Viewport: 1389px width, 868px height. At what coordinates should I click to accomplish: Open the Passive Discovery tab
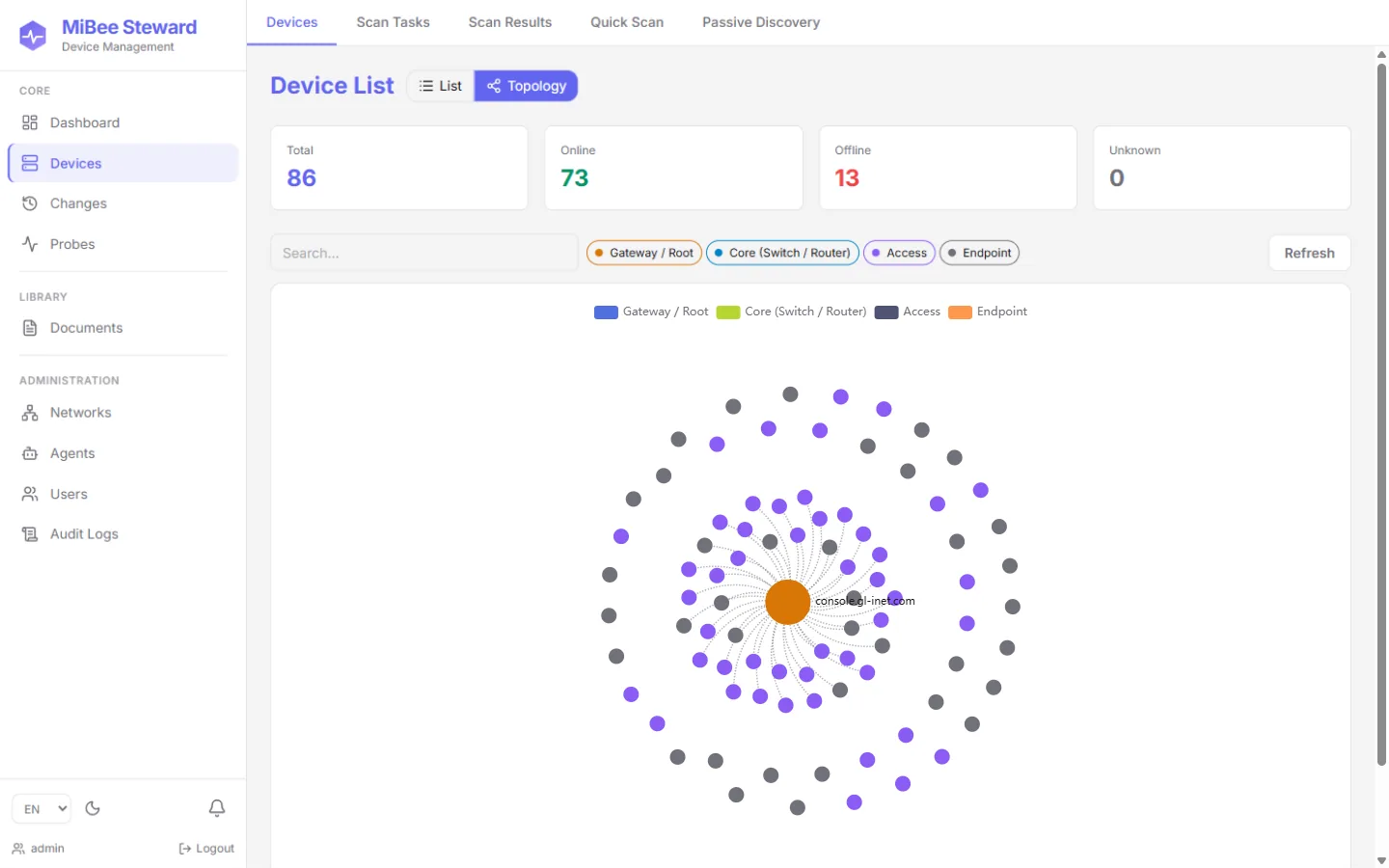761,22
